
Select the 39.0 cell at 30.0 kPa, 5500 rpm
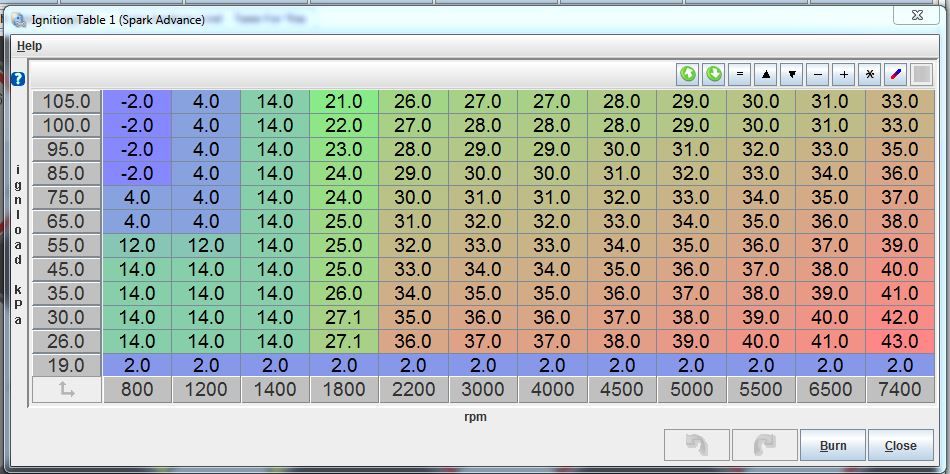coord(761,318)
